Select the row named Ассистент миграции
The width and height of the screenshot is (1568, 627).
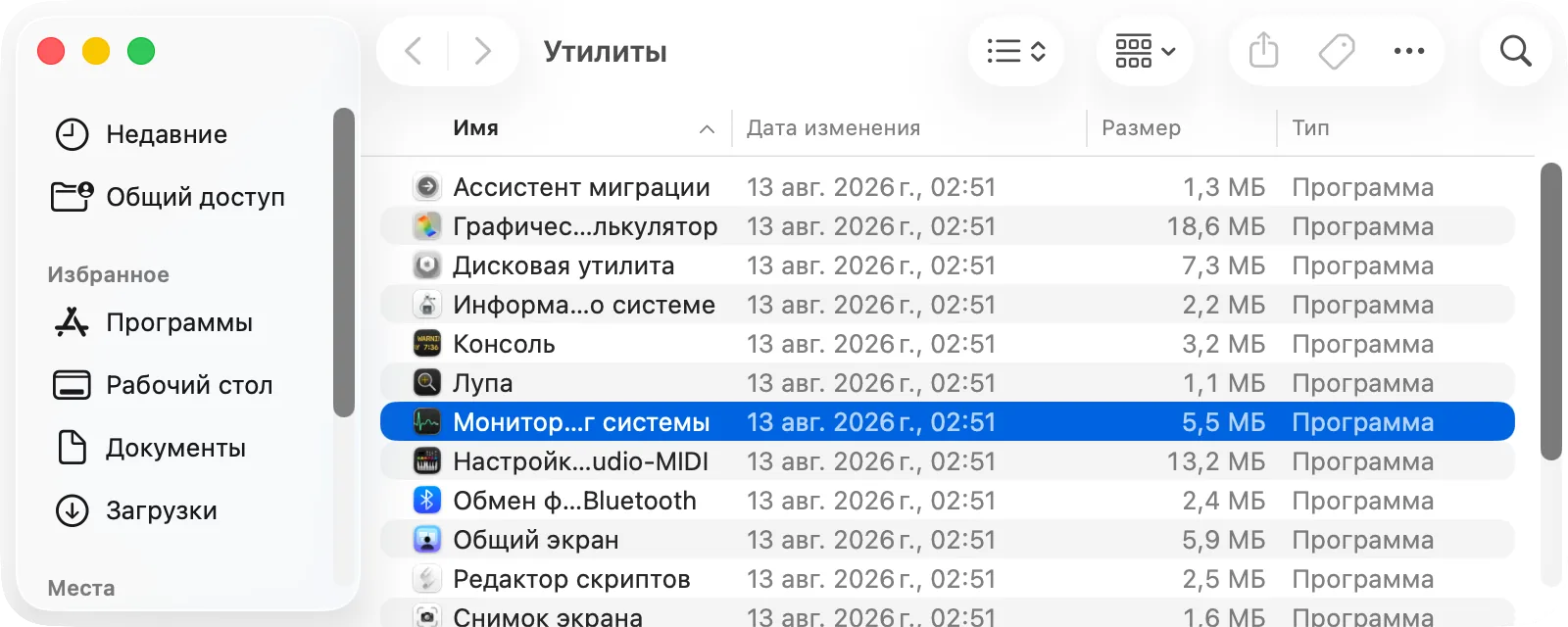tap(948, 186)
